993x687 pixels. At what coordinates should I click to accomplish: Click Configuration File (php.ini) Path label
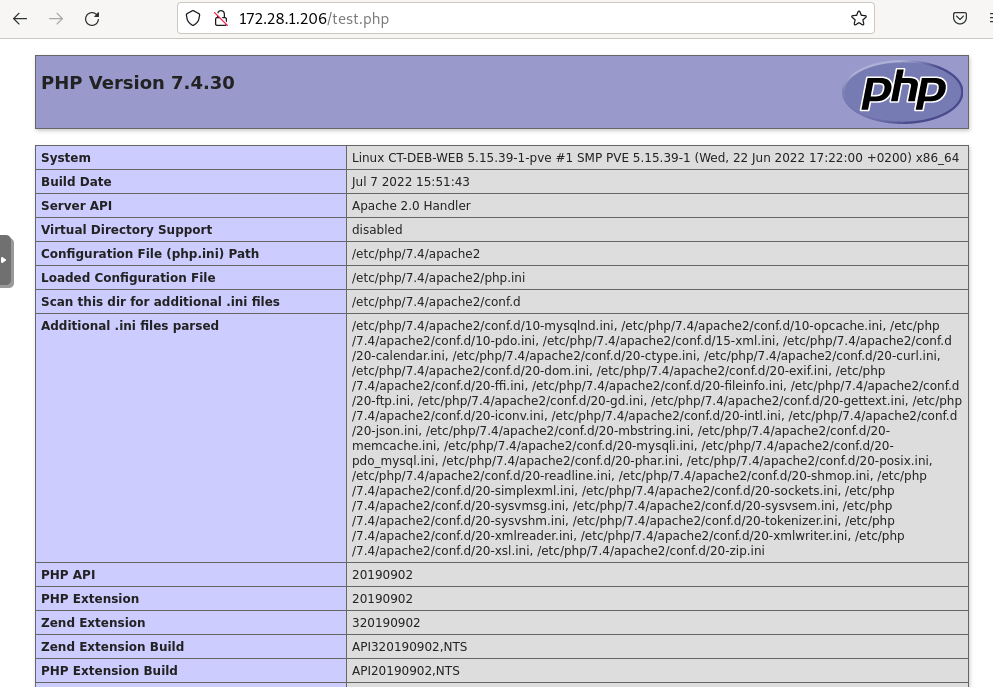point(150,254)
